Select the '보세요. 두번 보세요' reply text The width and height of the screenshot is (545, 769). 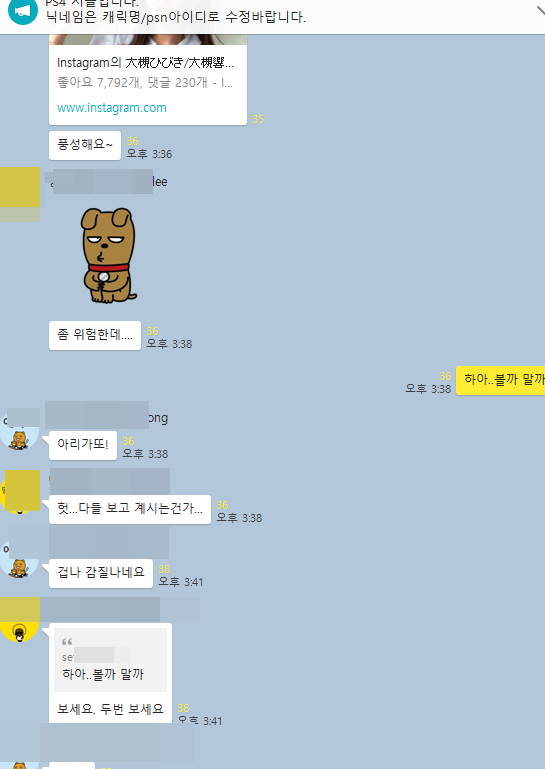pyautogui.click(x=110, y=709)
